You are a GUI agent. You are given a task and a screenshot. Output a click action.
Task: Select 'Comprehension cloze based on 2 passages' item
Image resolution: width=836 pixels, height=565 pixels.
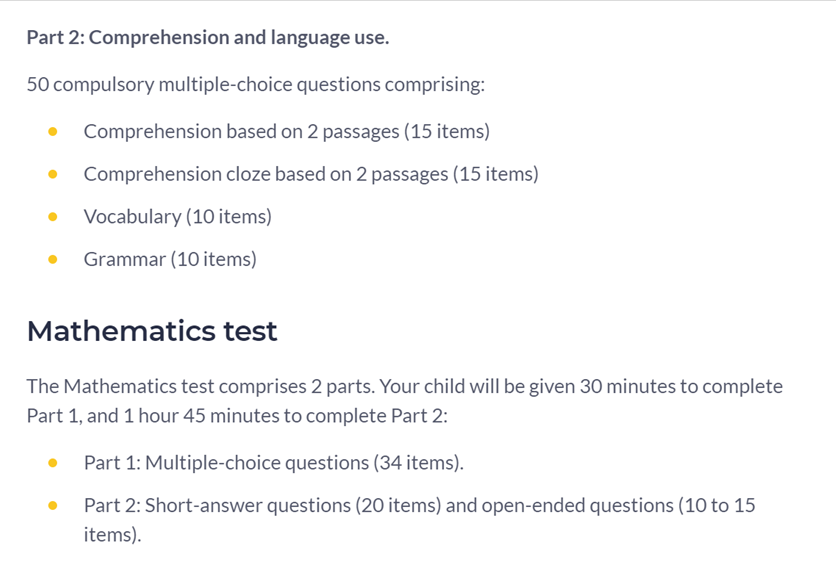(311, 174)
